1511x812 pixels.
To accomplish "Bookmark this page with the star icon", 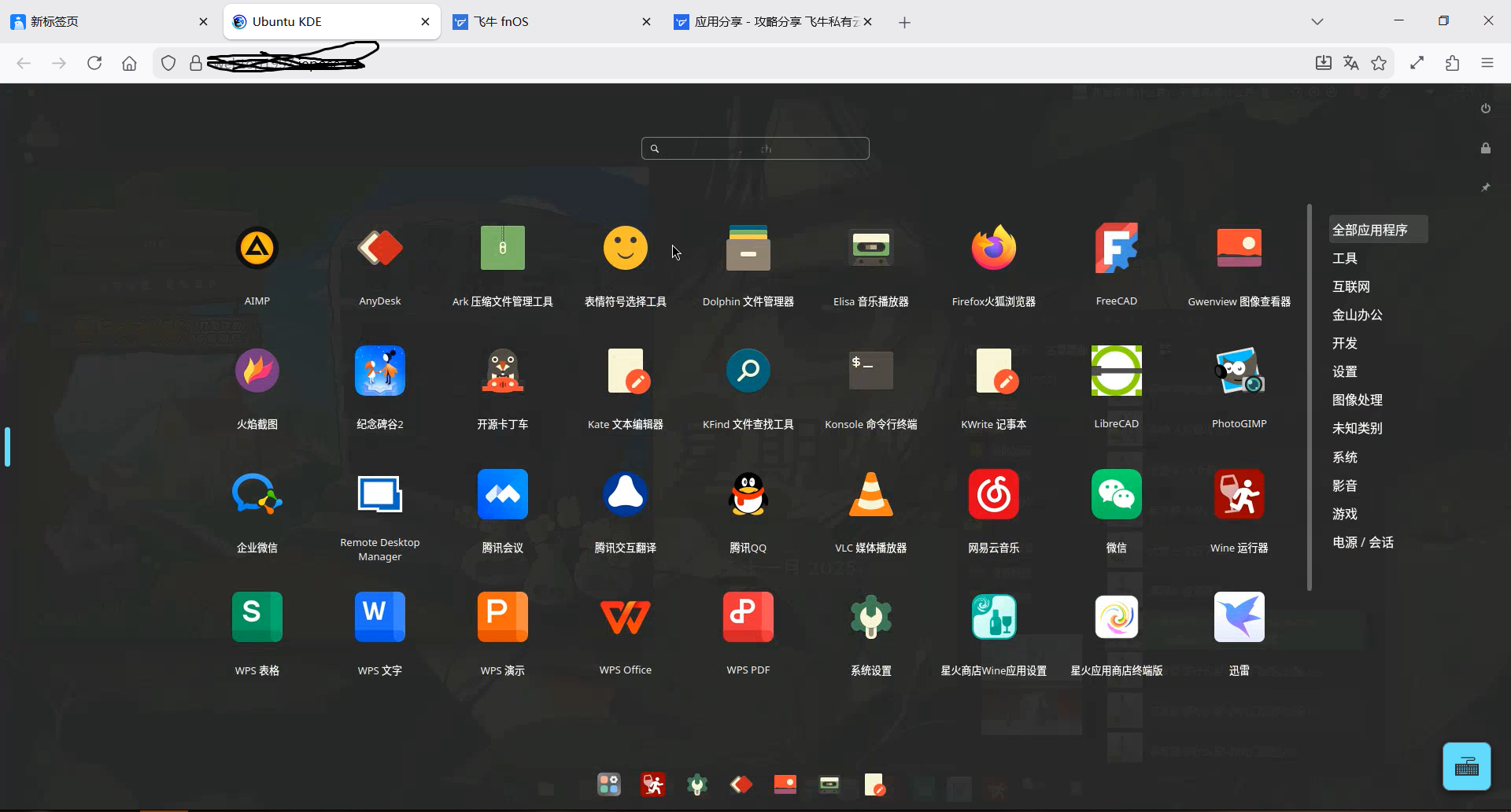I will (x=1379, y=63).
